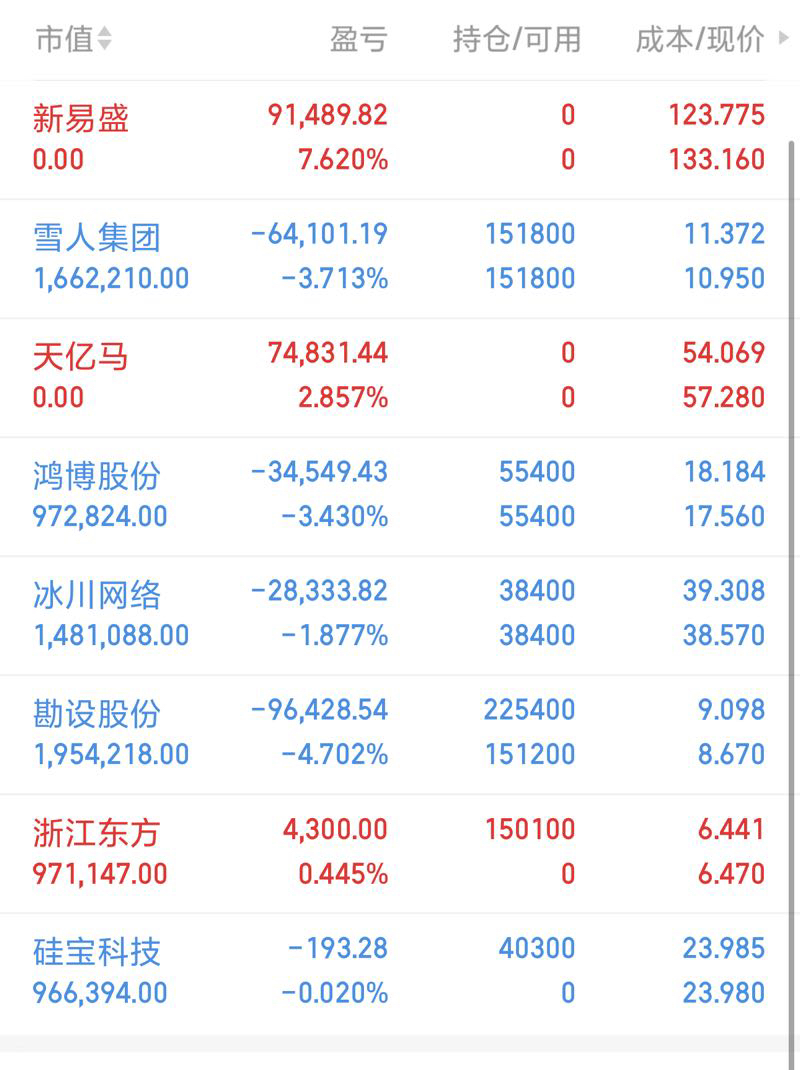Click 新易盛 profit 91,489.82
800x1070 pixels.
click(x=328, y=115)
